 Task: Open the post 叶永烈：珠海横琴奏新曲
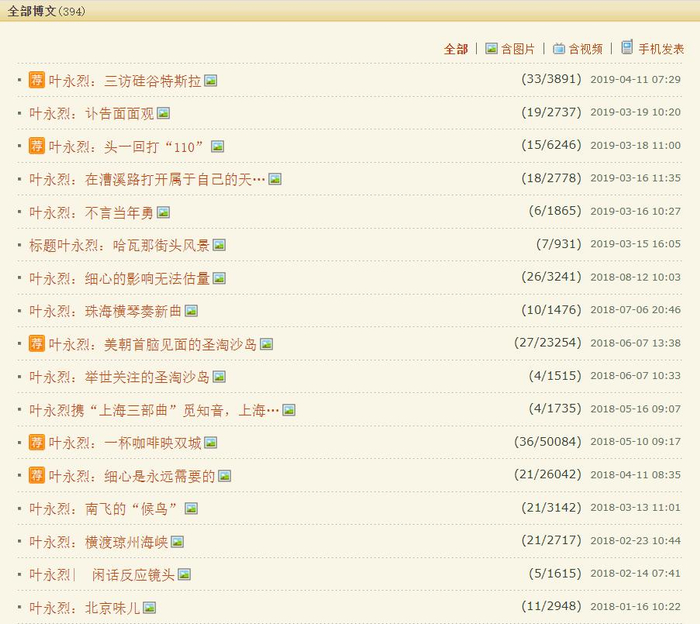(x=106, y=312)
